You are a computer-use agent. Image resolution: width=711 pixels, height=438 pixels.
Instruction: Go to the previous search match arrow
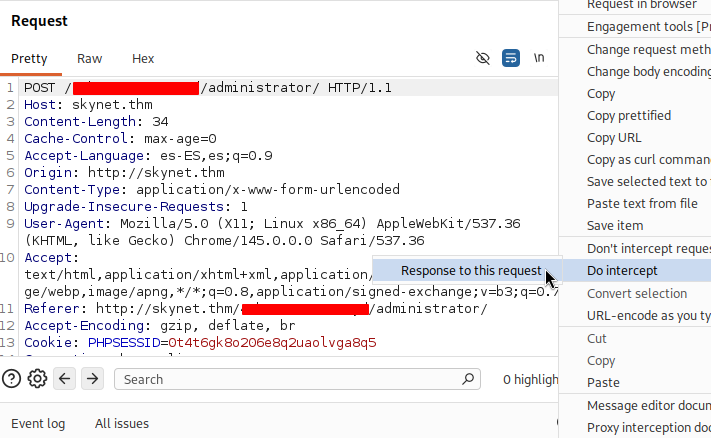(x=64, y=379)
